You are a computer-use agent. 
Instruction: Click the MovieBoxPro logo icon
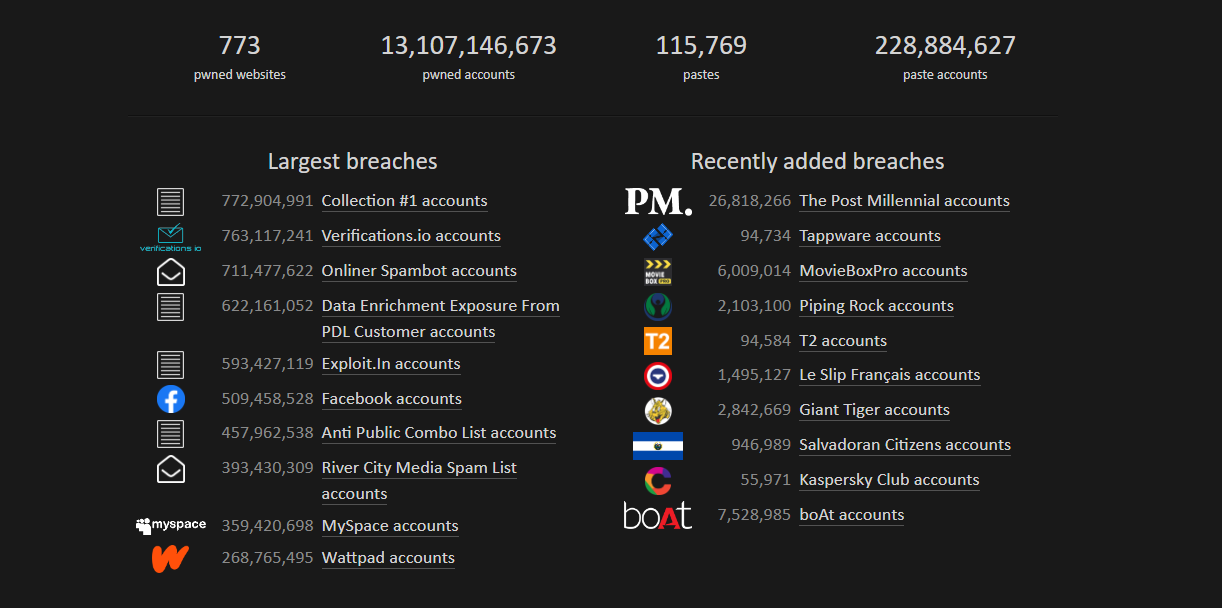658,271
